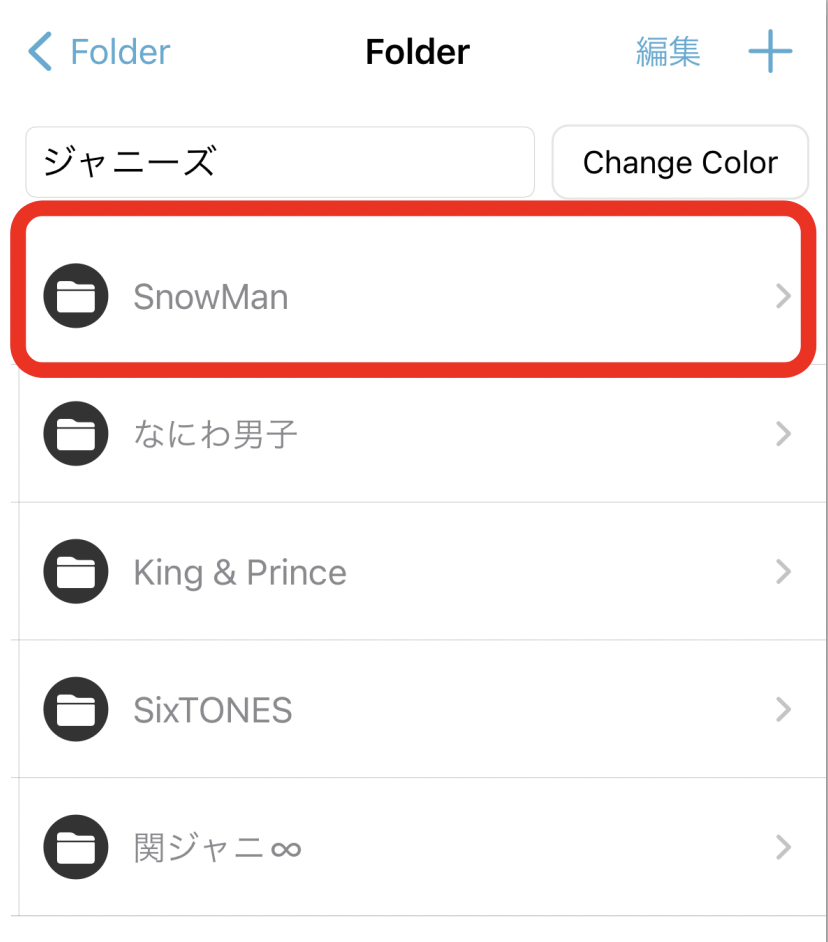The width and height of the screenshot is (828, 942).
Task: Click the SnowMan folder icon
Action: pos(76,296)
